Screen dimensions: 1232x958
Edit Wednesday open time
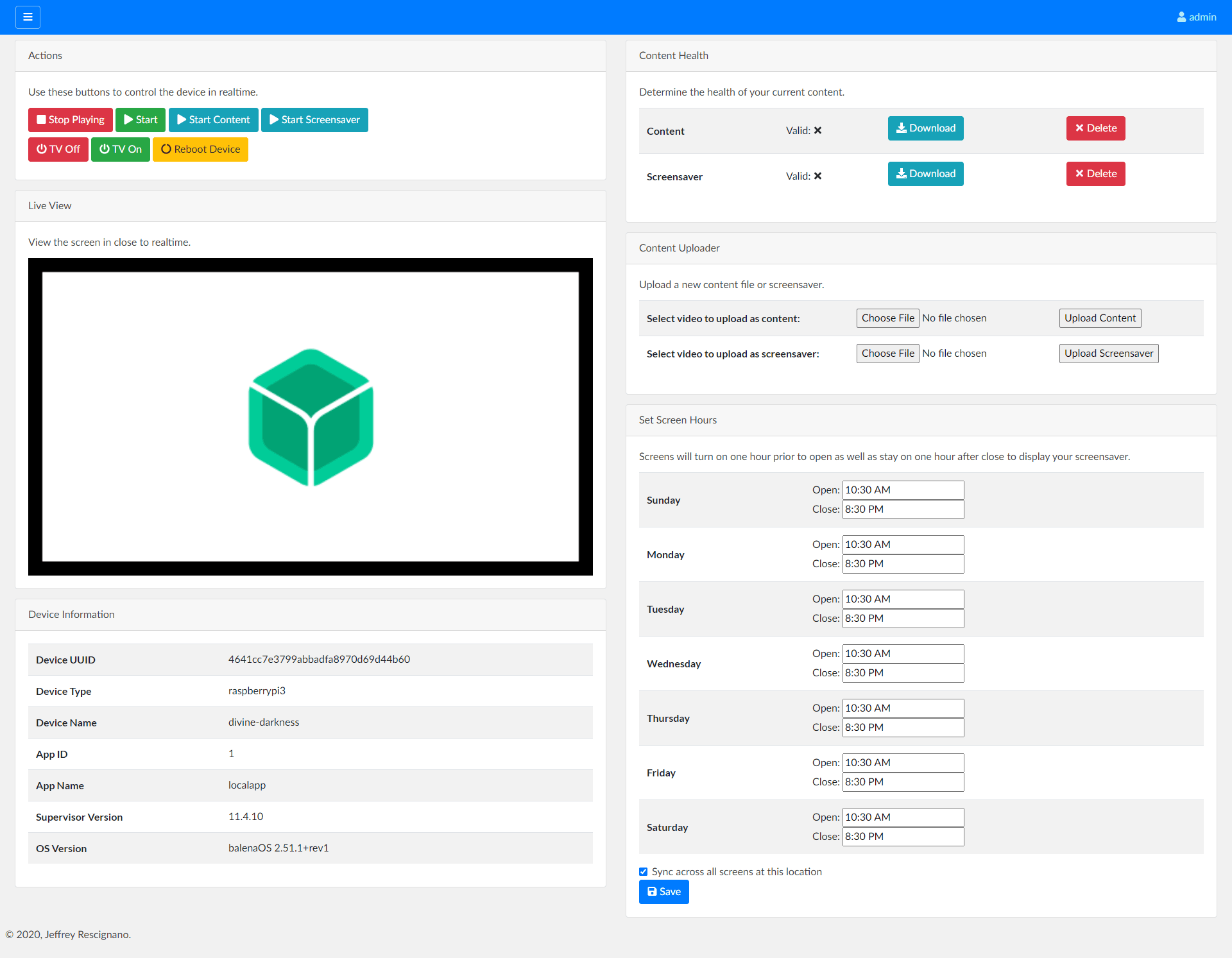(903, 654)
